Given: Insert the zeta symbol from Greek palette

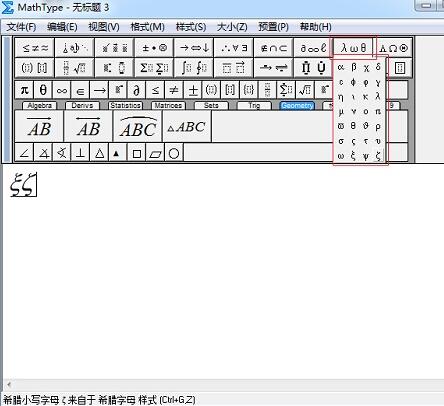Looking at the screenshot, I should coord(378,155).
